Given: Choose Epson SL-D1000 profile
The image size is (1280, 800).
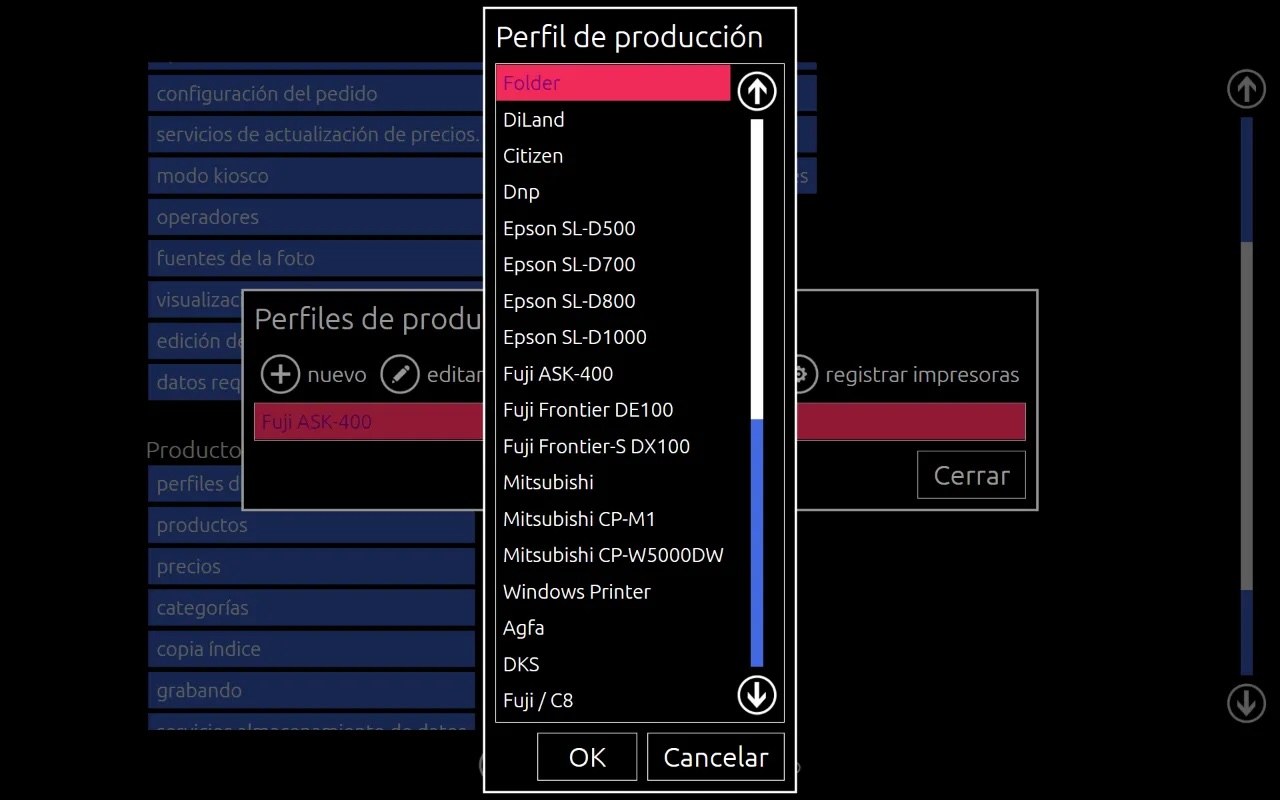Looking at the screenshot, I should [x=613, y=337].
